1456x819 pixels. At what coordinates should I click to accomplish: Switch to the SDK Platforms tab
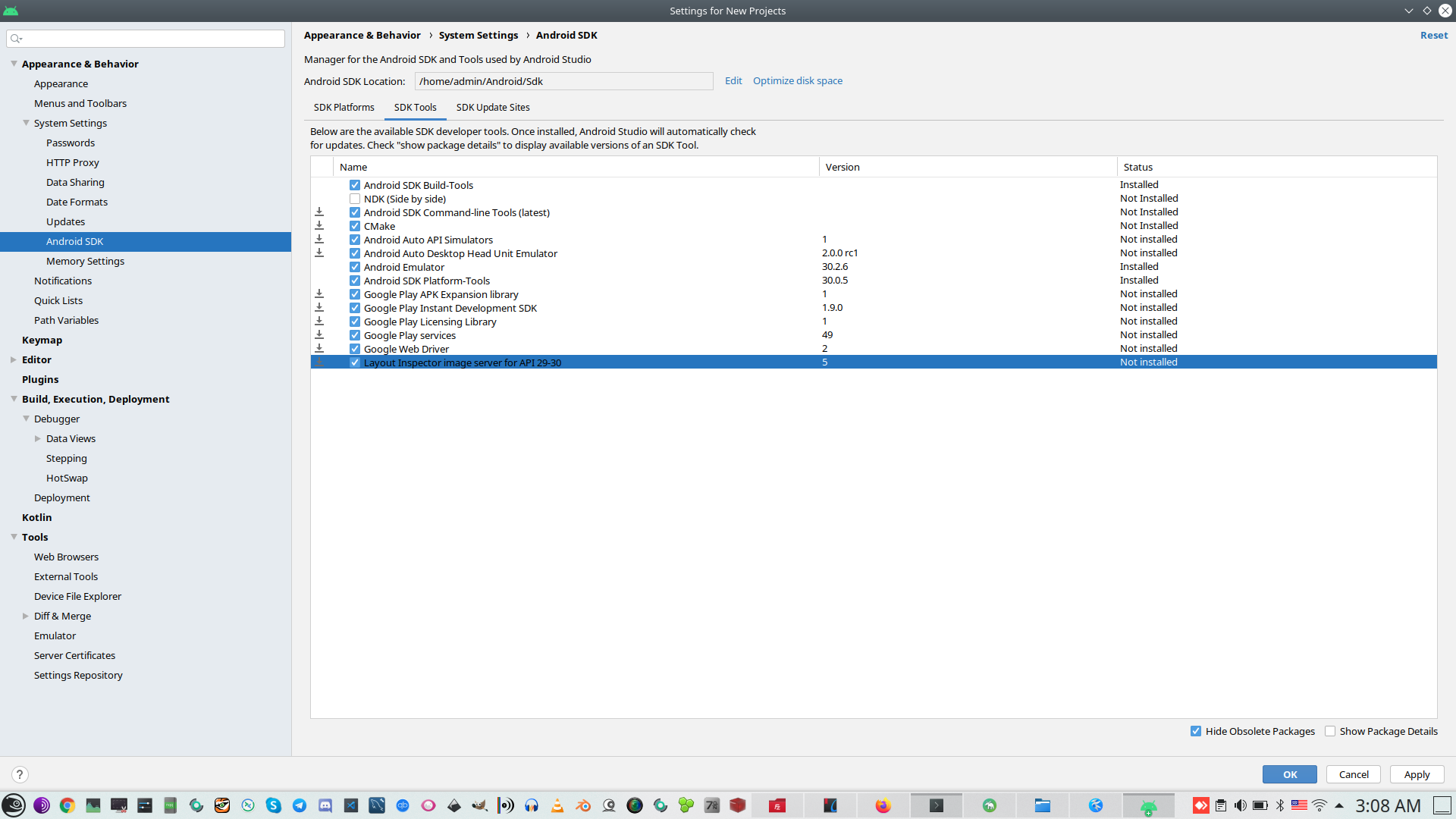tap(344, 107)
